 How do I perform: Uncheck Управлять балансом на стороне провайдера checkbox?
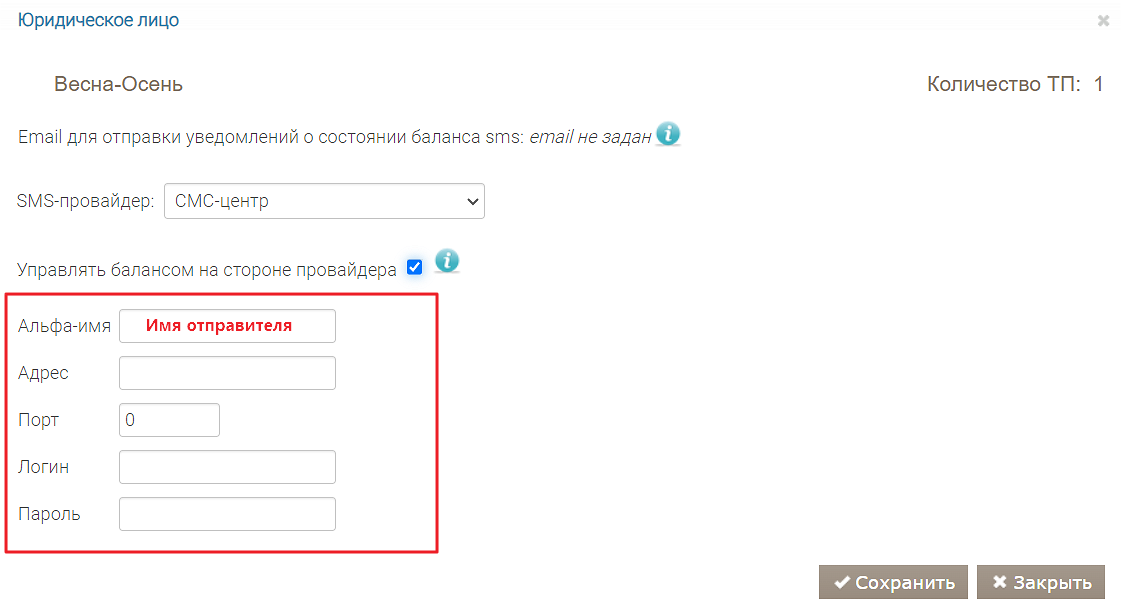[x=414, y=268]
